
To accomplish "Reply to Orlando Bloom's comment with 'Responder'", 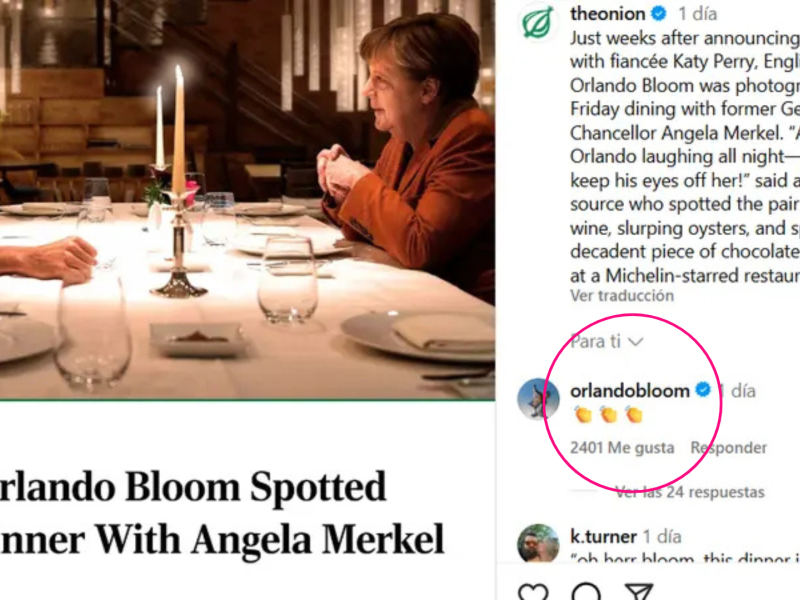I will (729, 448).
